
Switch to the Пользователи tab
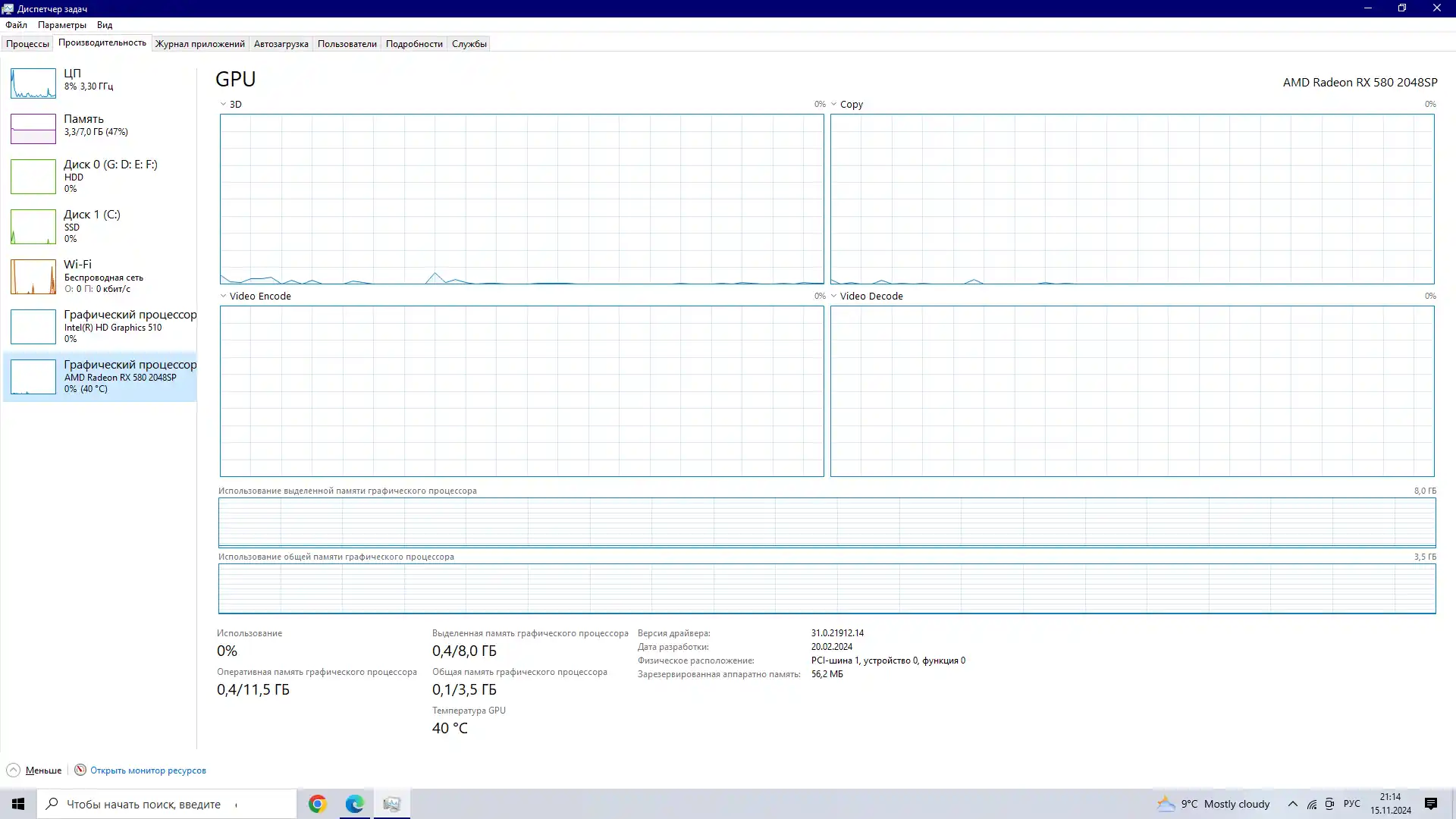347,44
